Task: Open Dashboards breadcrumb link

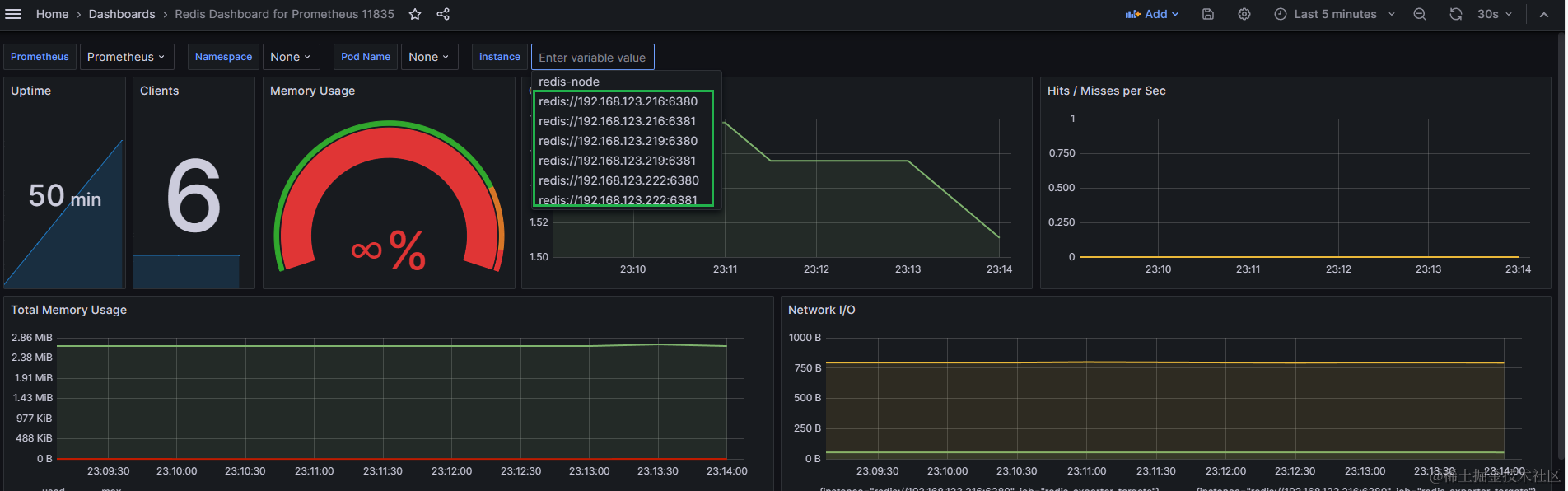Action: [122, 14]
